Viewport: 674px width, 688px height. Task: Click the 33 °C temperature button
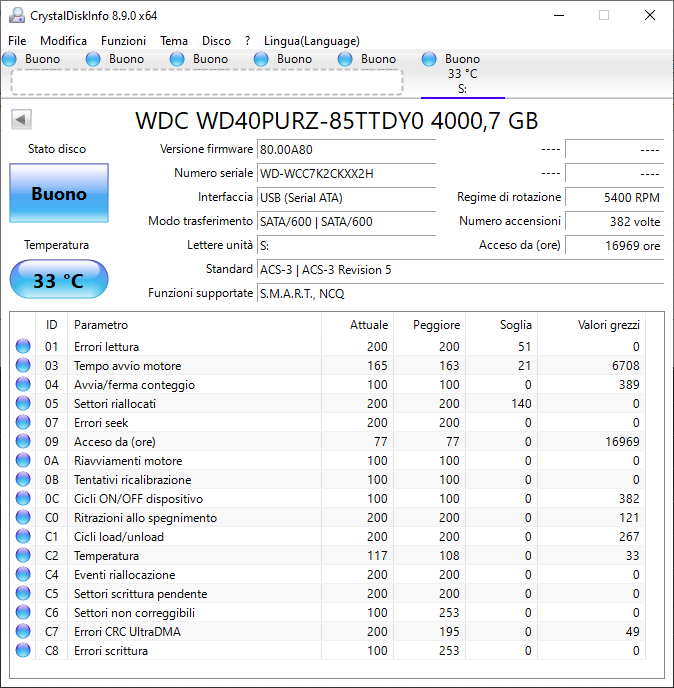[x=59, y=280]
